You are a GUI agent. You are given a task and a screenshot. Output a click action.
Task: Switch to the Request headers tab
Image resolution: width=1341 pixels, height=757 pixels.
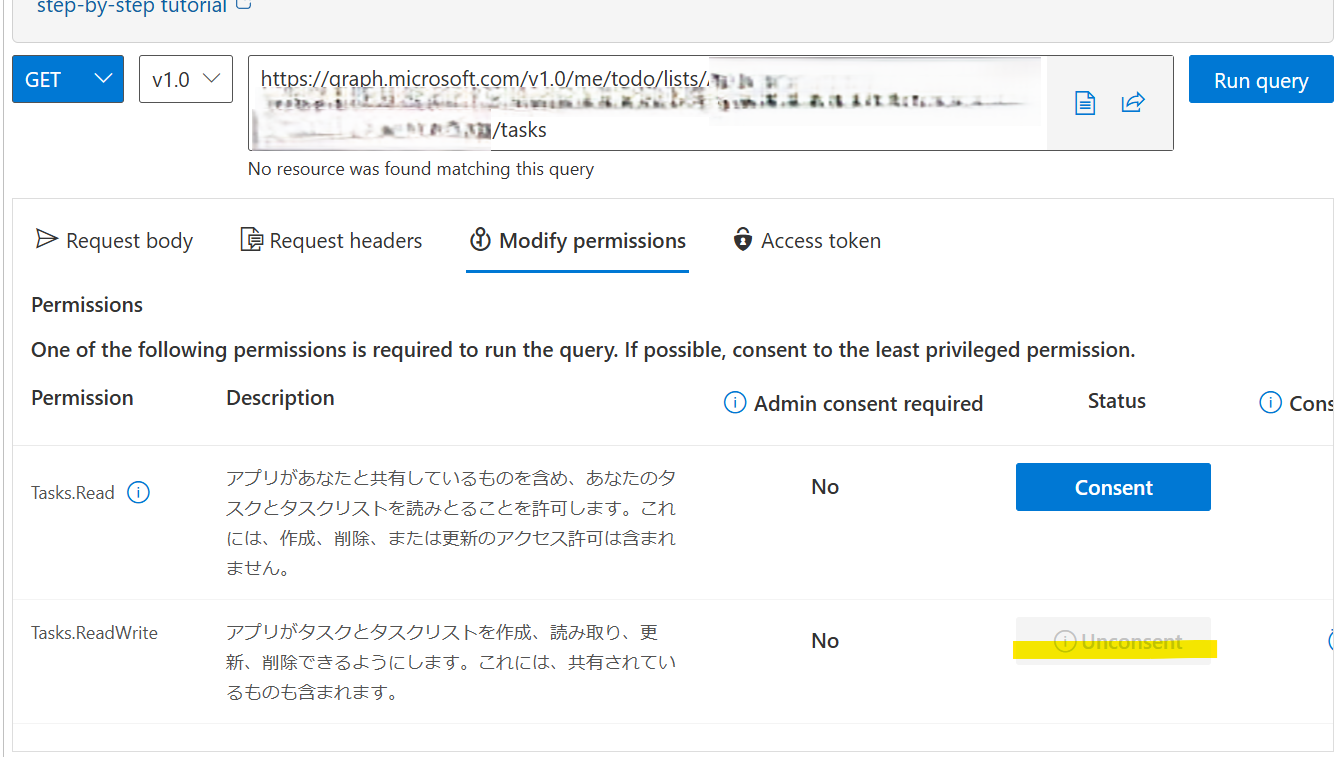[331, 240]
